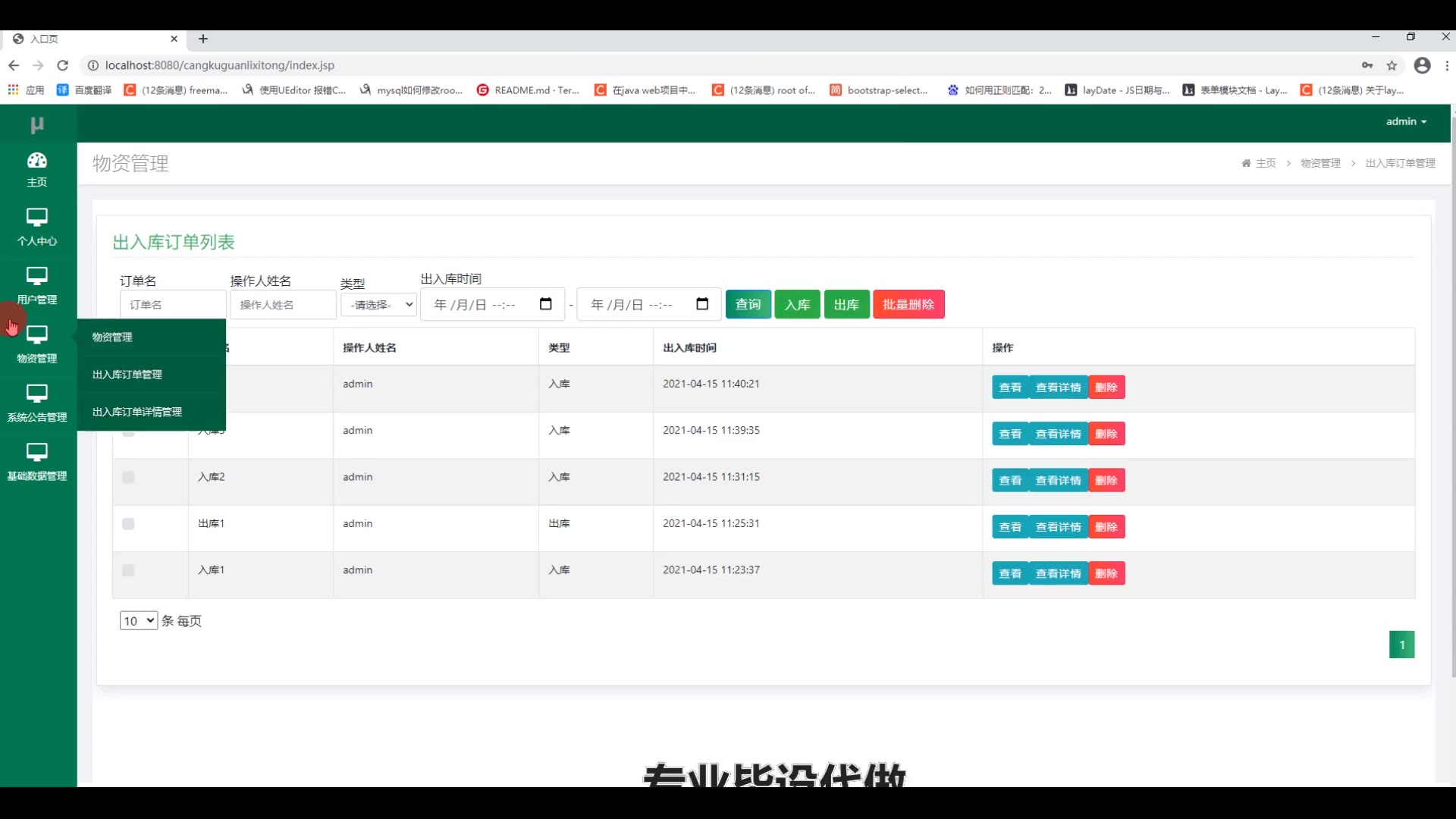This screenshot has width=1456, height=819.
Task: Open 用户管理 sidebar icon
Action: click(36, 276)
